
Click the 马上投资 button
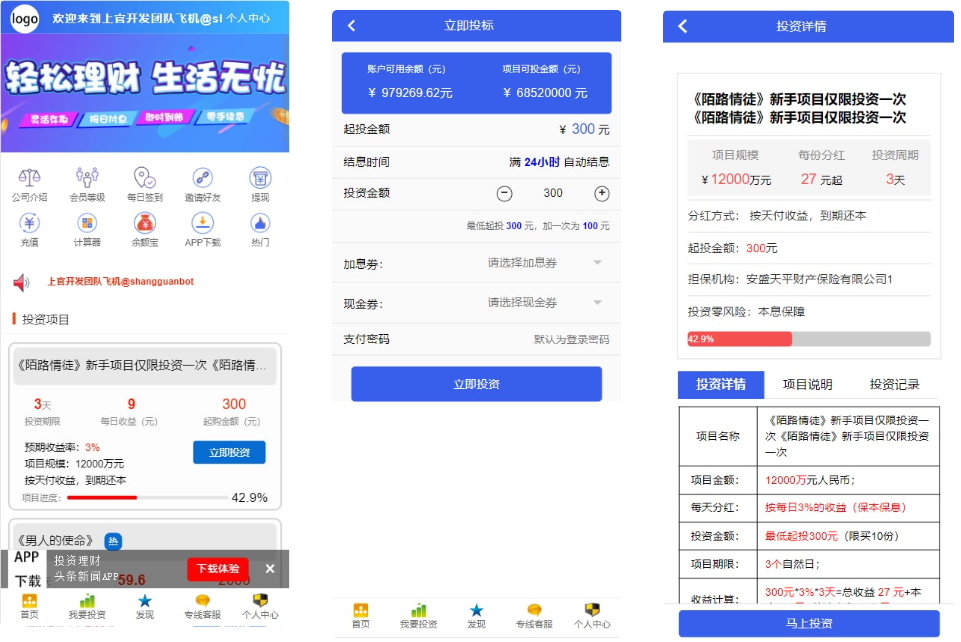pyautogui.click(x=807, y=624)
